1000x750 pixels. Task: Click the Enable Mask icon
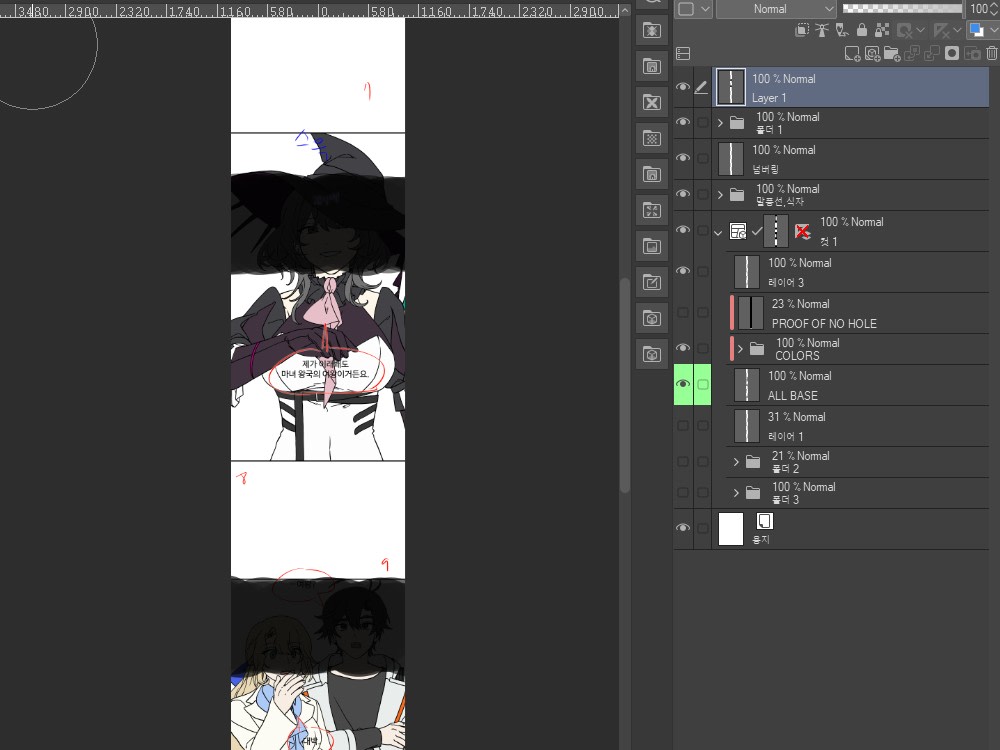coord(904,29)
